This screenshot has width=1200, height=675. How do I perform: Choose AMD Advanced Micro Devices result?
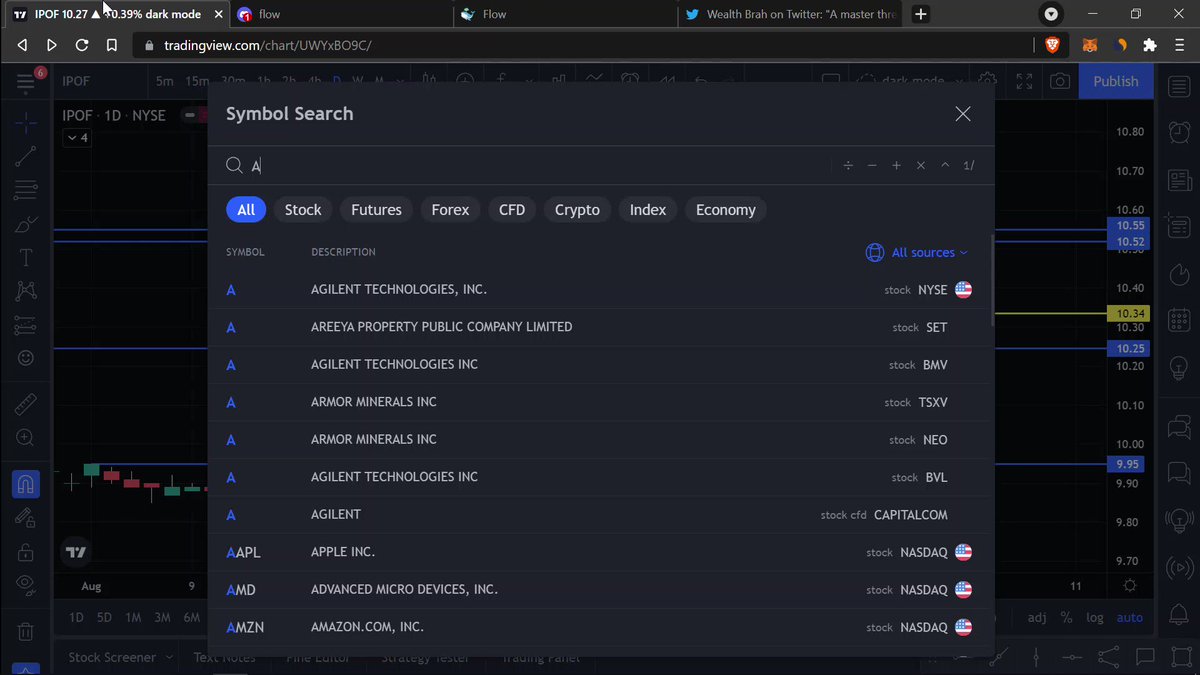pos(599,590)
